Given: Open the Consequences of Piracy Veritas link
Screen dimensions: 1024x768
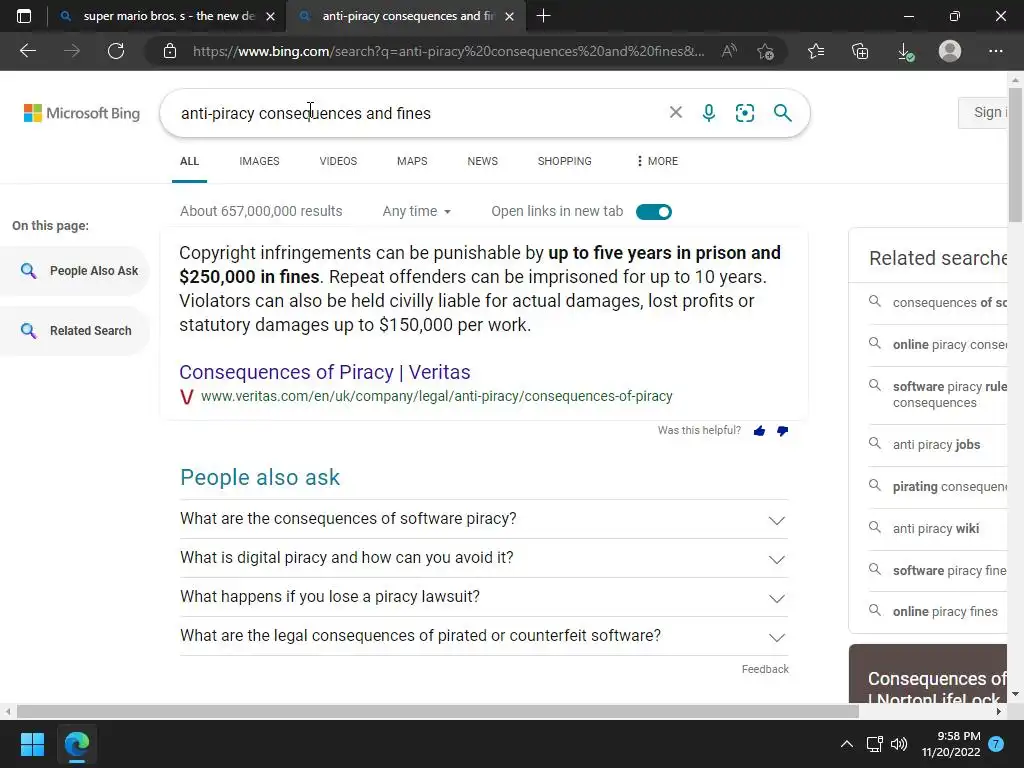Looking at the screenshot, I should point(325,372).
